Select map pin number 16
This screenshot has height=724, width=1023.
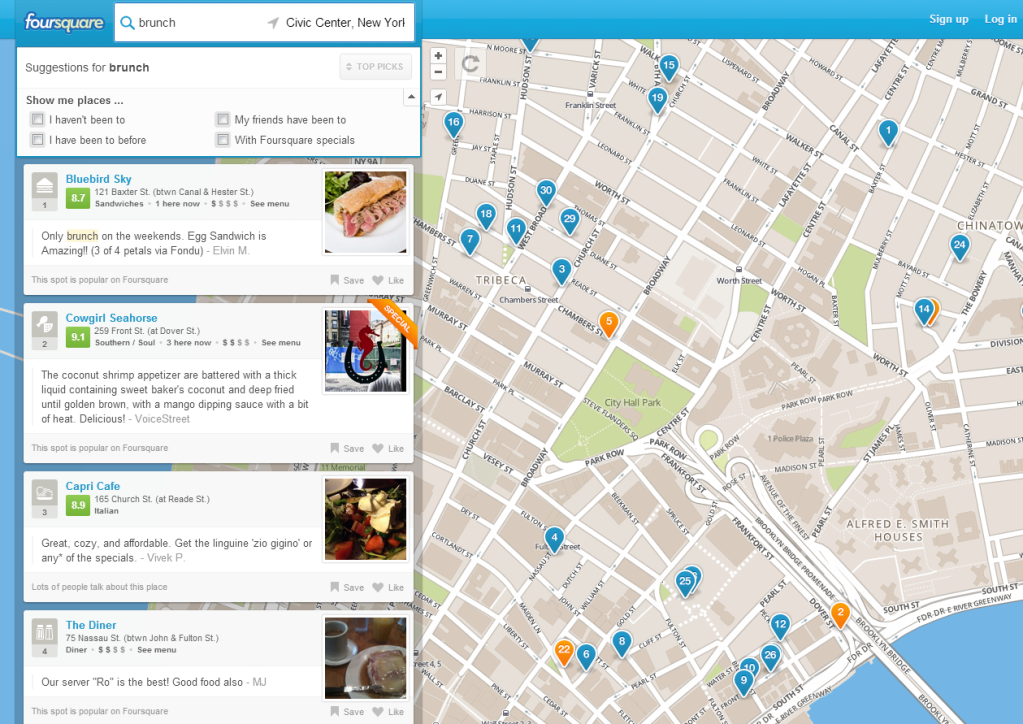[453, 124]
